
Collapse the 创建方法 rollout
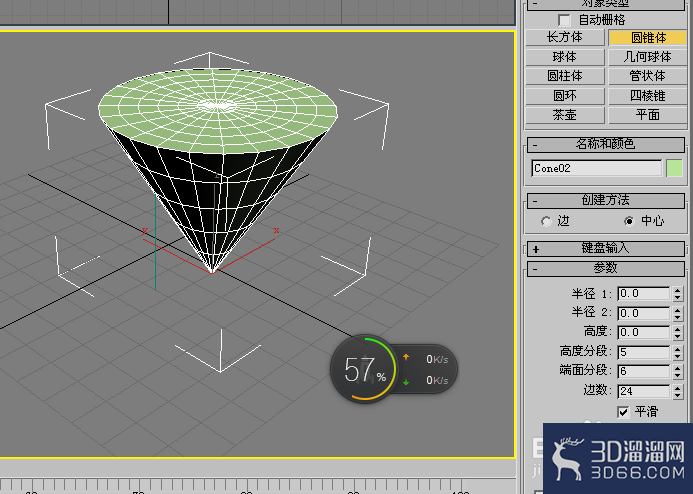point(605,201)
